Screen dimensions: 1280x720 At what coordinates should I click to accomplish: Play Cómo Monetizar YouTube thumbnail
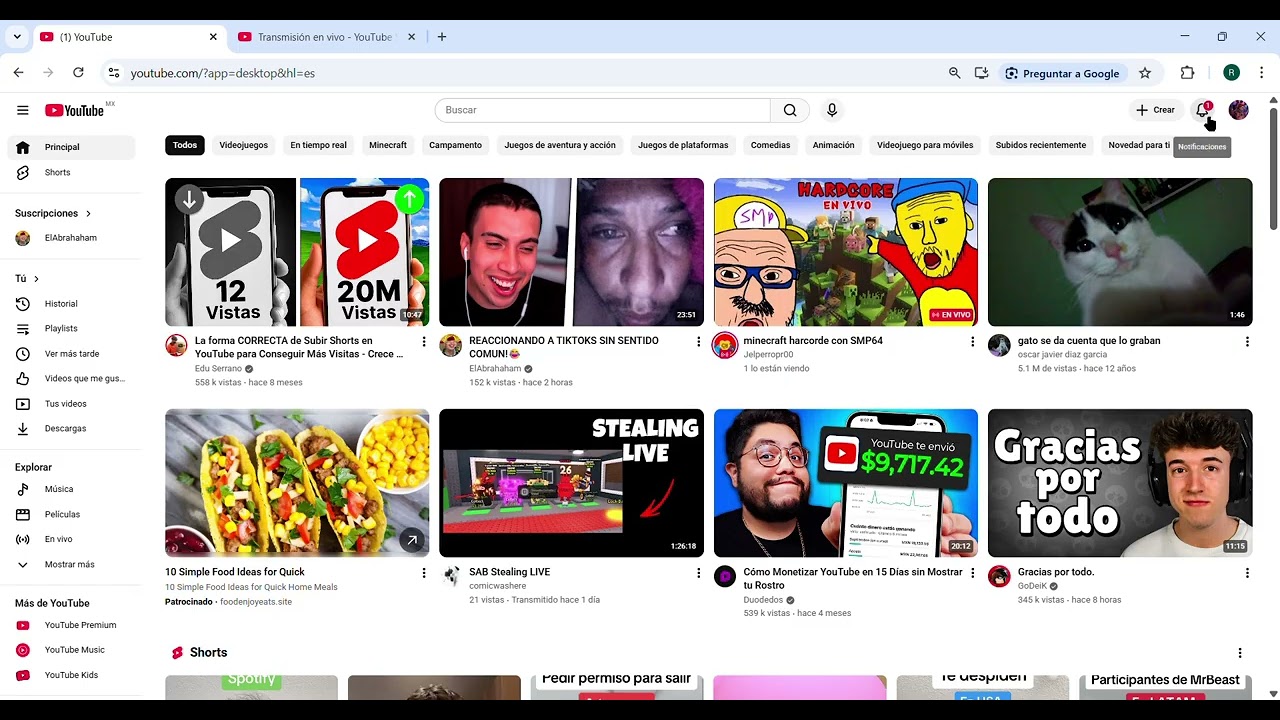pos(846,483)
